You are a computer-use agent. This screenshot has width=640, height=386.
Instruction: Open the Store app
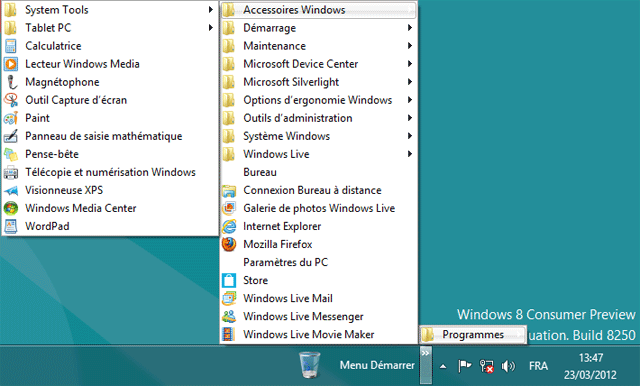coord(318,280)
